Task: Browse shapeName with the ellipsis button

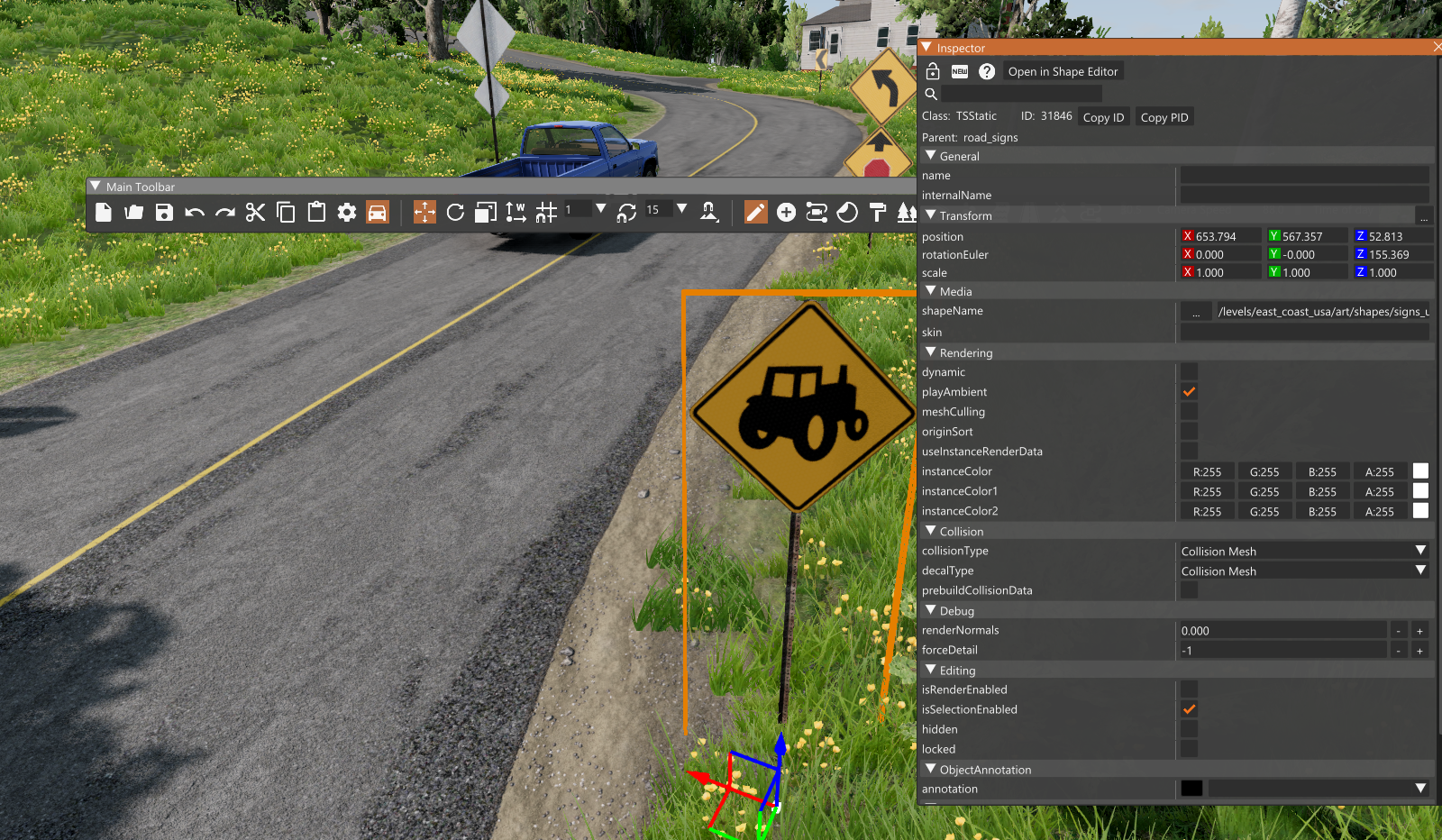Action: coord(1196,312)
